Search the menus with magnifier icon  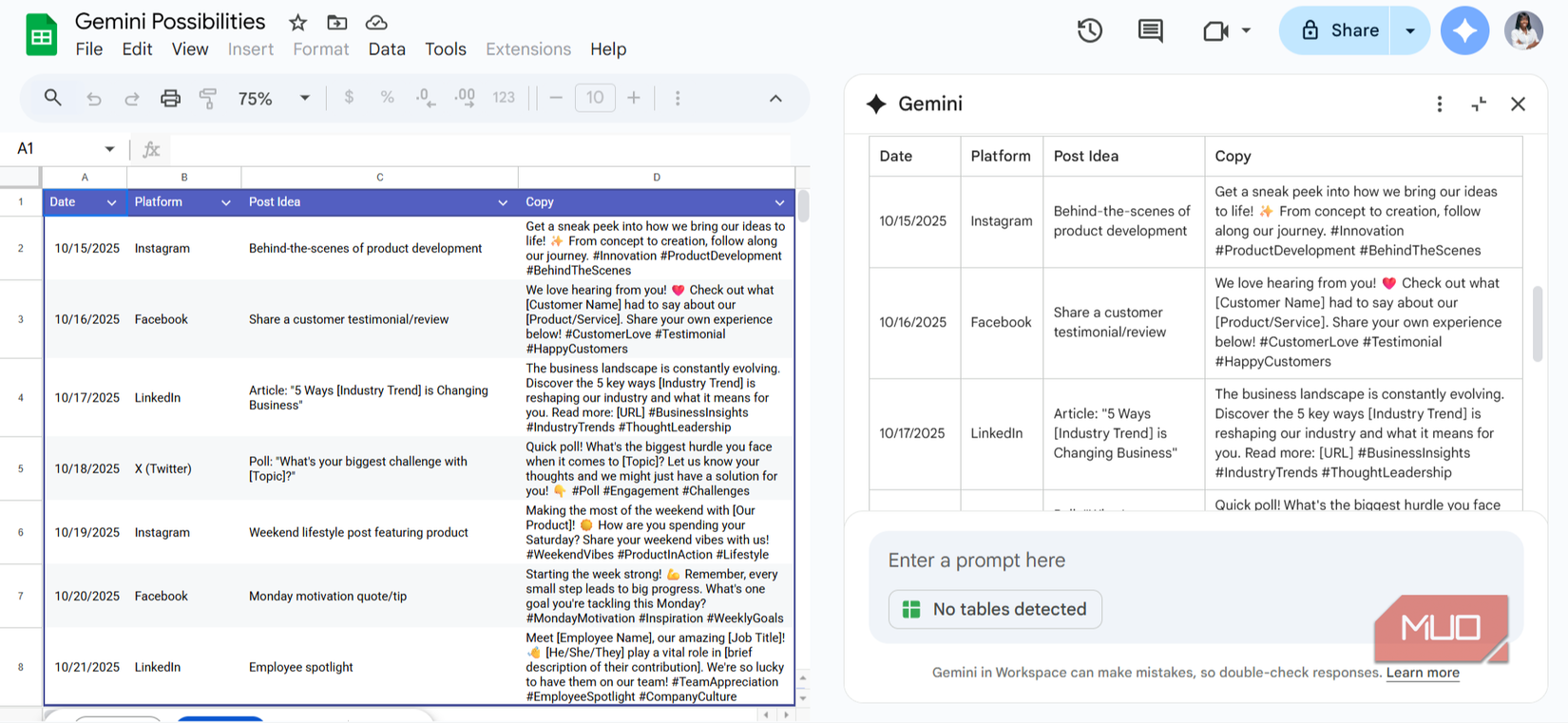pos(52,98)
